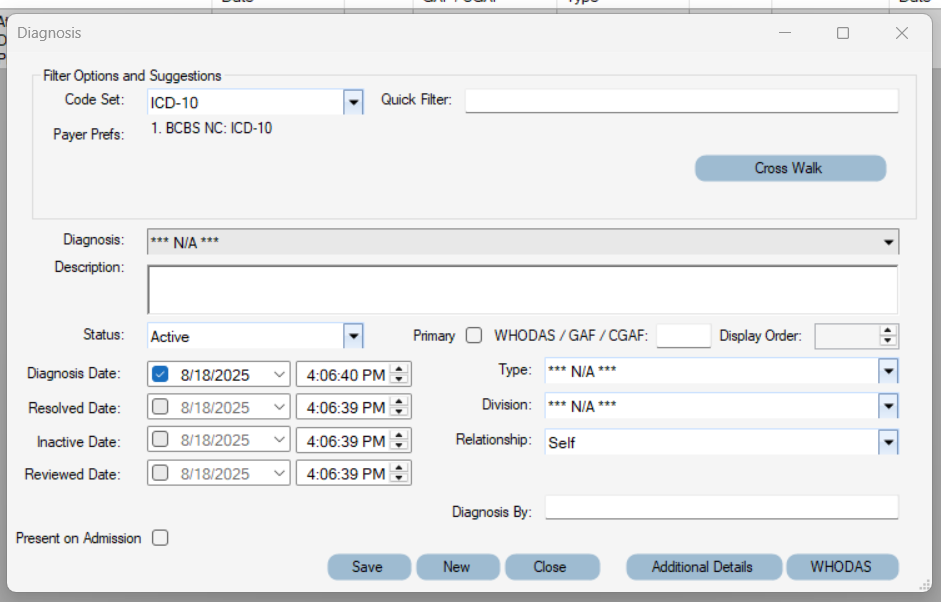This screenshot has height=602, width=941.
Task: Open the Relationship dropdown
Action: [887, 442]
